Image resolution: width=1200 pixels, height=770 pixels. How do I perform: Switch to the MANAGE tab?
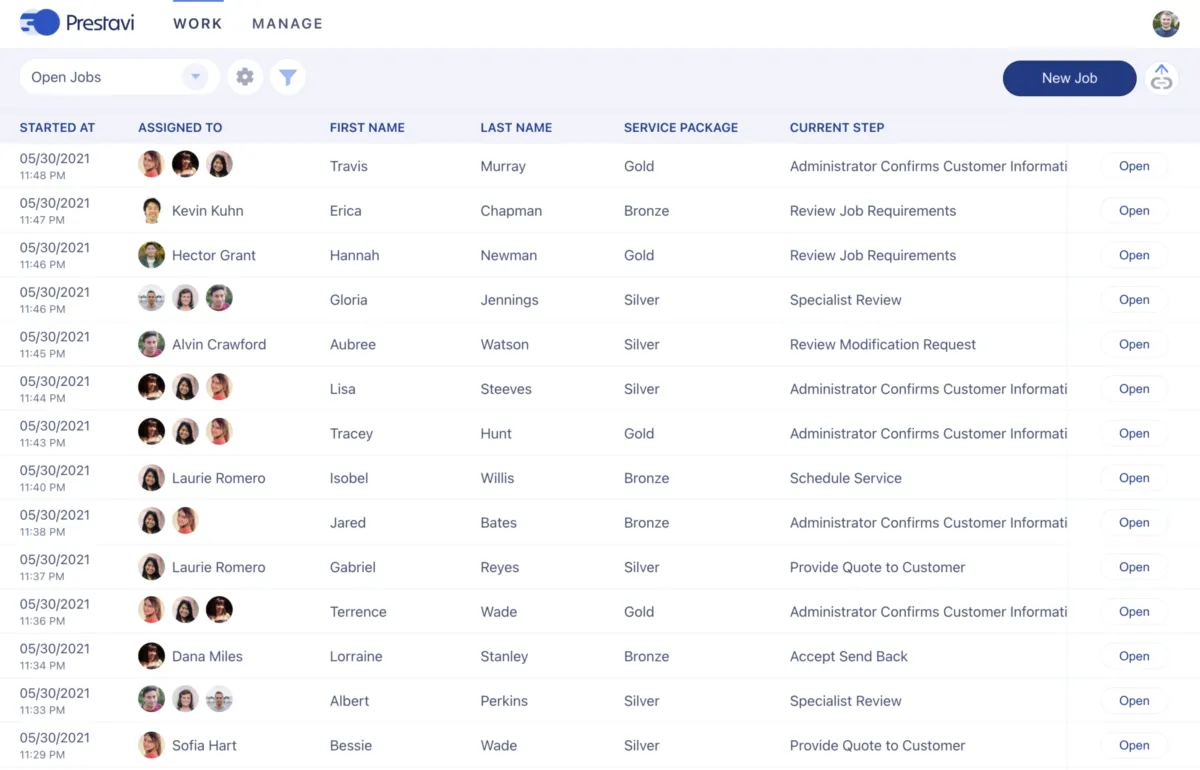pyautogui.click(x=287, y=23)
